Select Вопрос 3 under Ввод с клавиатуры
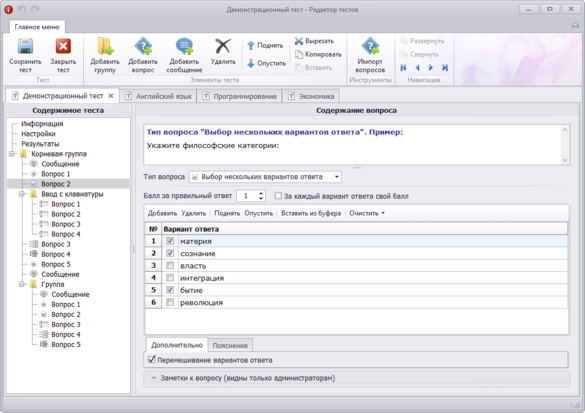 tap(66, 224)
